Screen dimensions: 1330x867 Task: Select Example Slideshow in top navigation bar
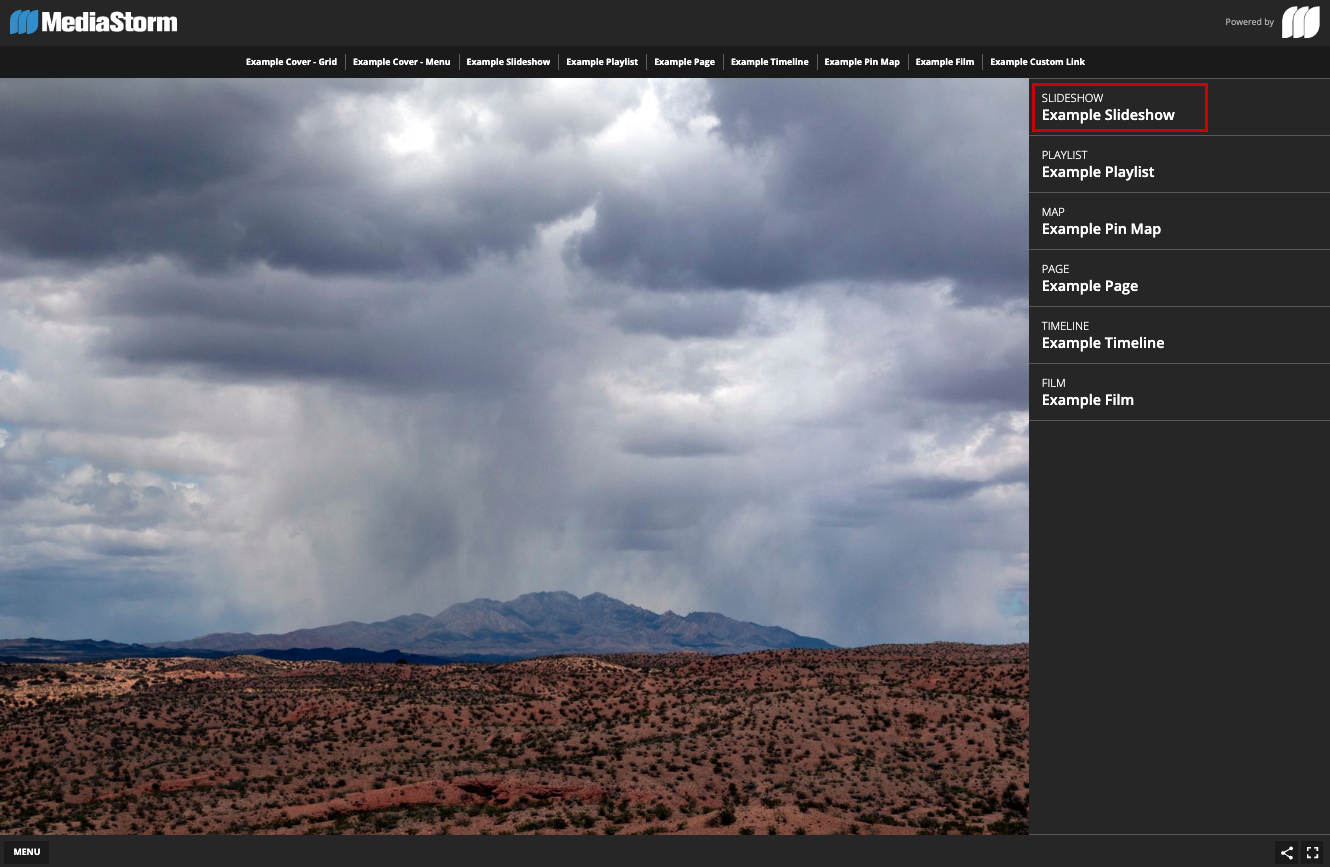coord(508,62)
